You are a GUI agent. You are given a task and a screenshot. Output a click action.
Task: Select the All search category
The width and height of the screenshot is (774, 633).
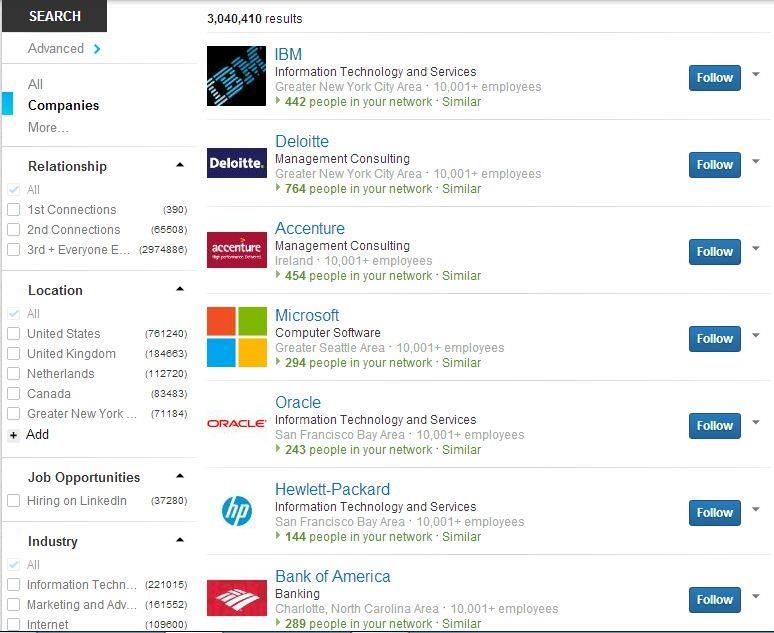pyautogui.click(x=35, y=84)
